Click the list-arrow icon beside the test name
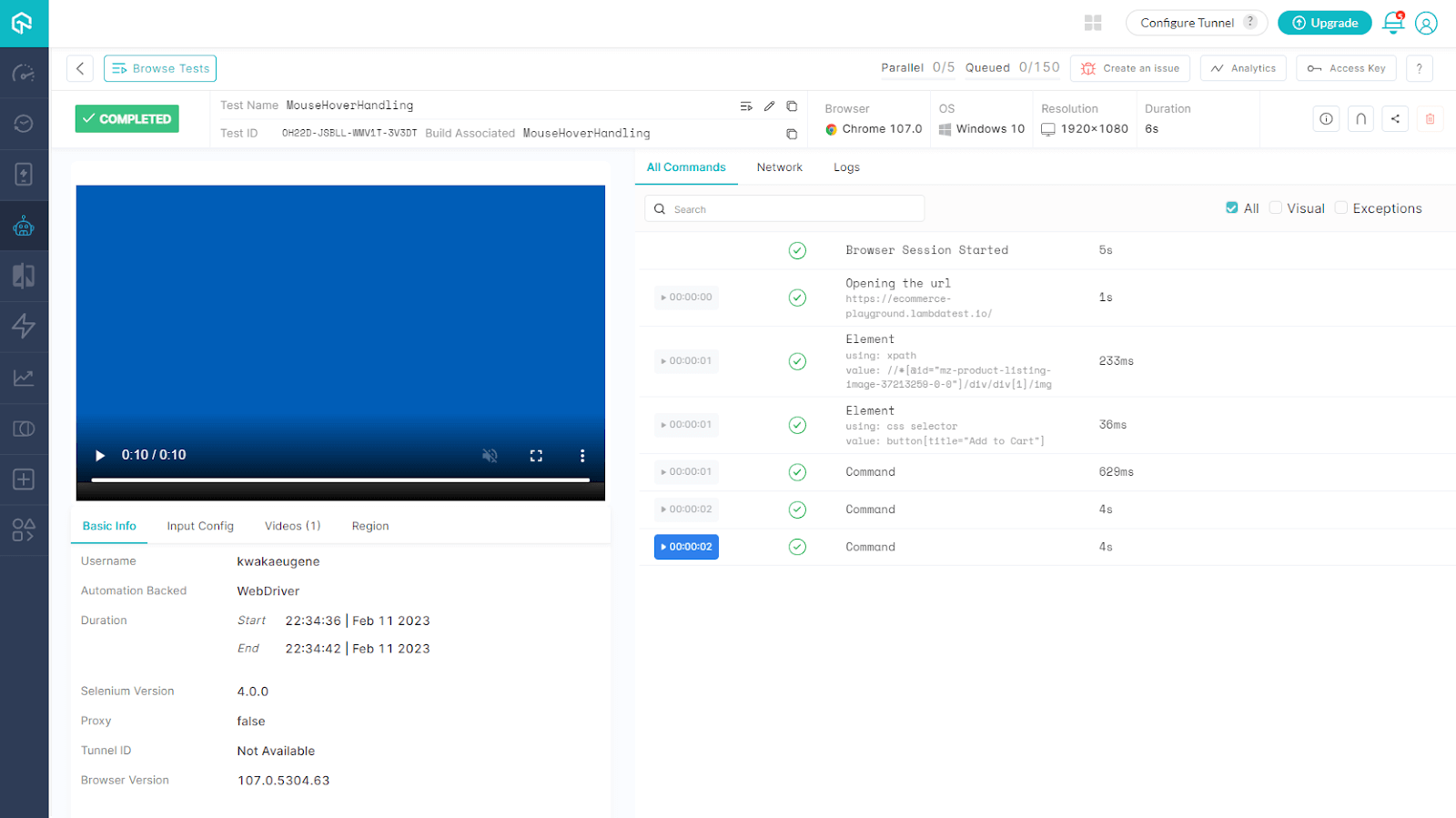 click(746, 106)
